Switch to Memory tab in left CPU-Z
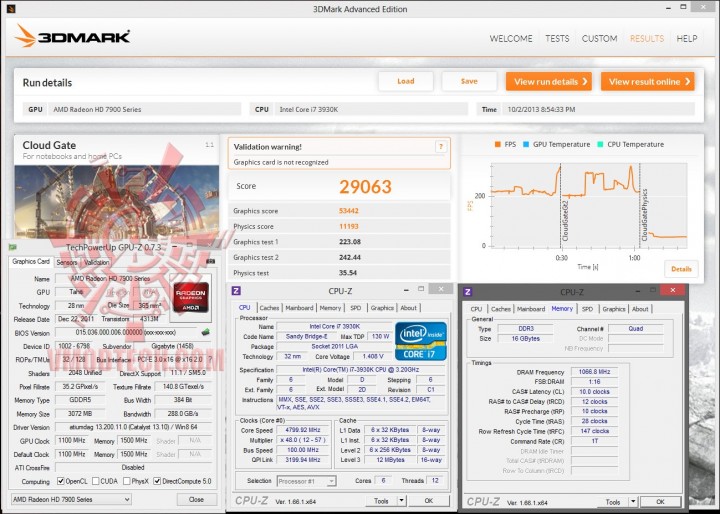This screenshot has width=720, height=514. pos(330,308)
